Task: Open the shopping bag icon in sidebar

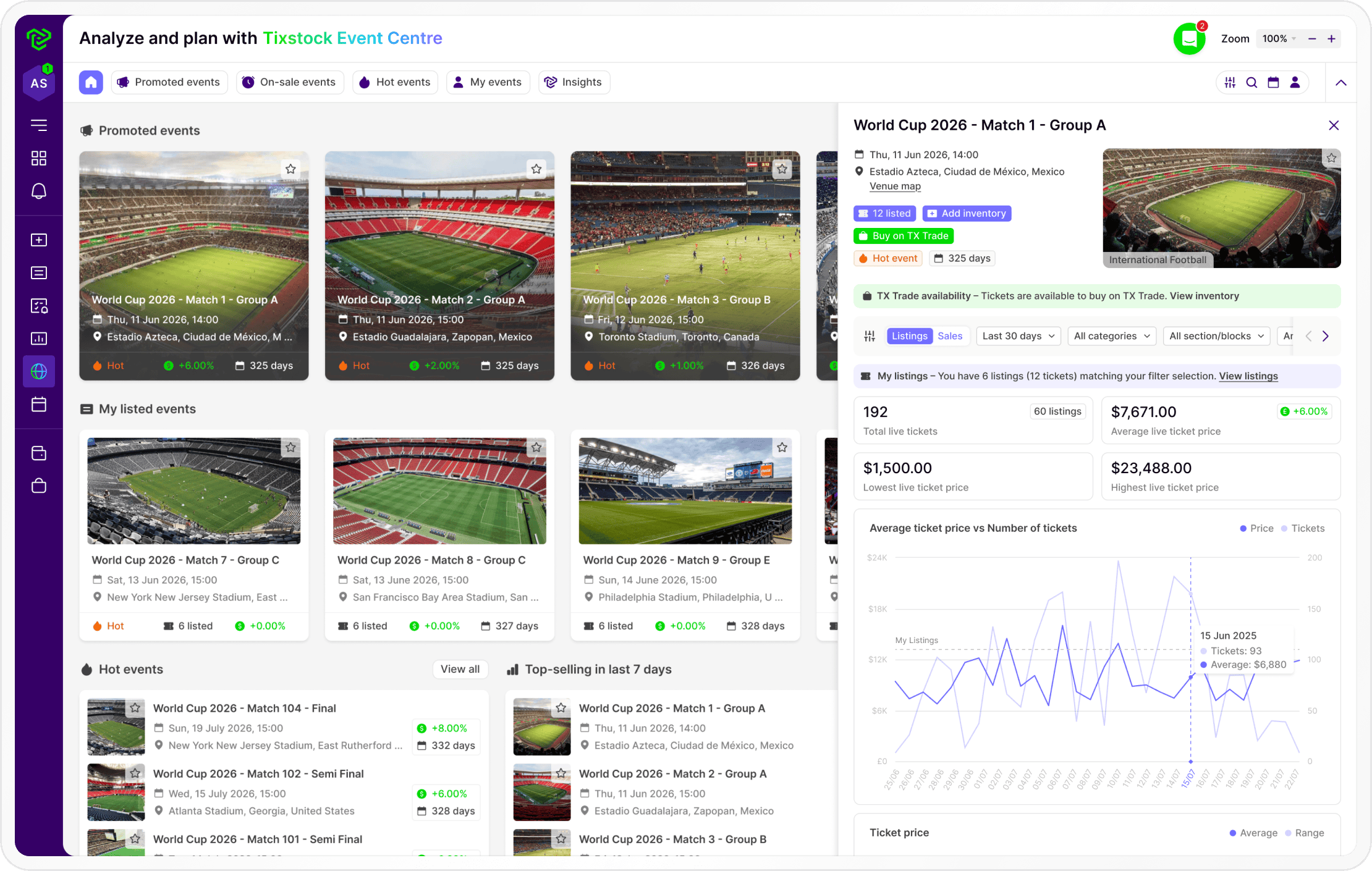Action: [39, 486]
